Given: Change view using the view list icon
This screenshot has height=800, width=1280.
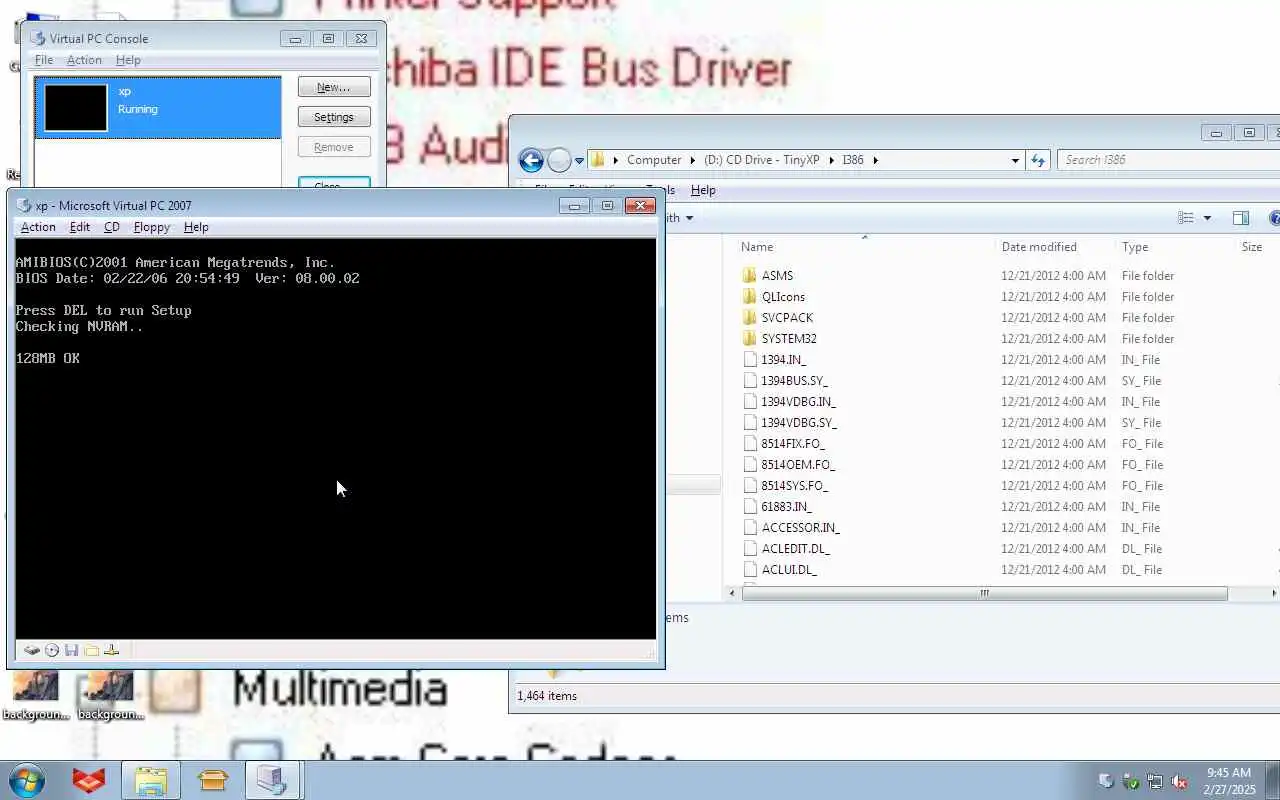Looking at the screenshot, I should tap(1186, 218).
